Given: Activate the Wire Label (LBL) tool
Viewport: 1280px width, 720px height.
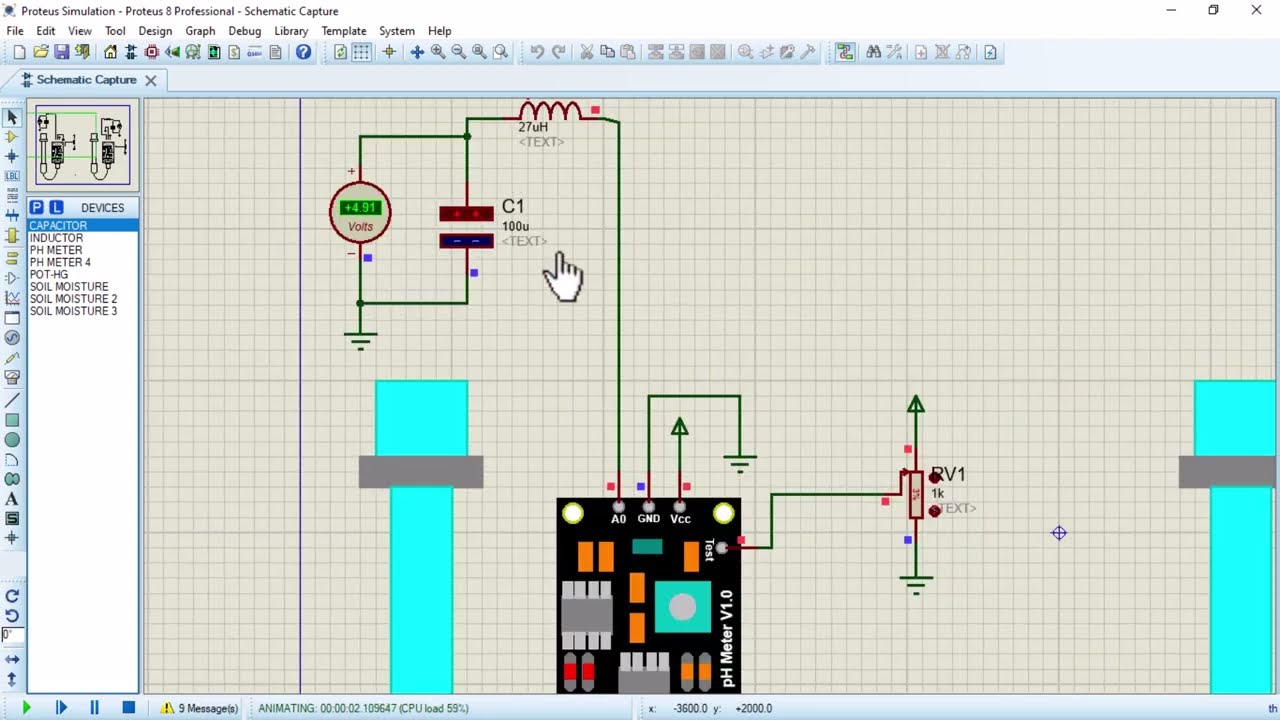Looking at the screenshot, I should click(x=13, y=177).
